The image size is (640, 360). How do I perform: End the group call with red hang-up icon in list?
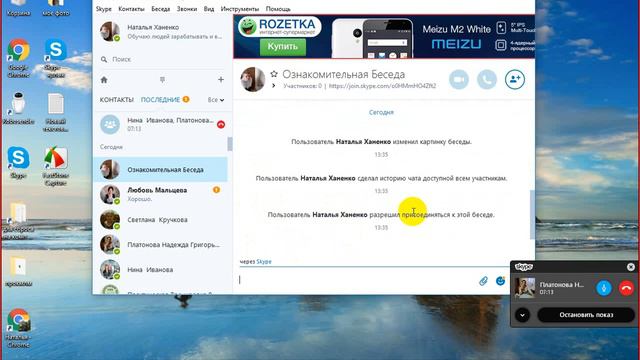coord(221,124)
